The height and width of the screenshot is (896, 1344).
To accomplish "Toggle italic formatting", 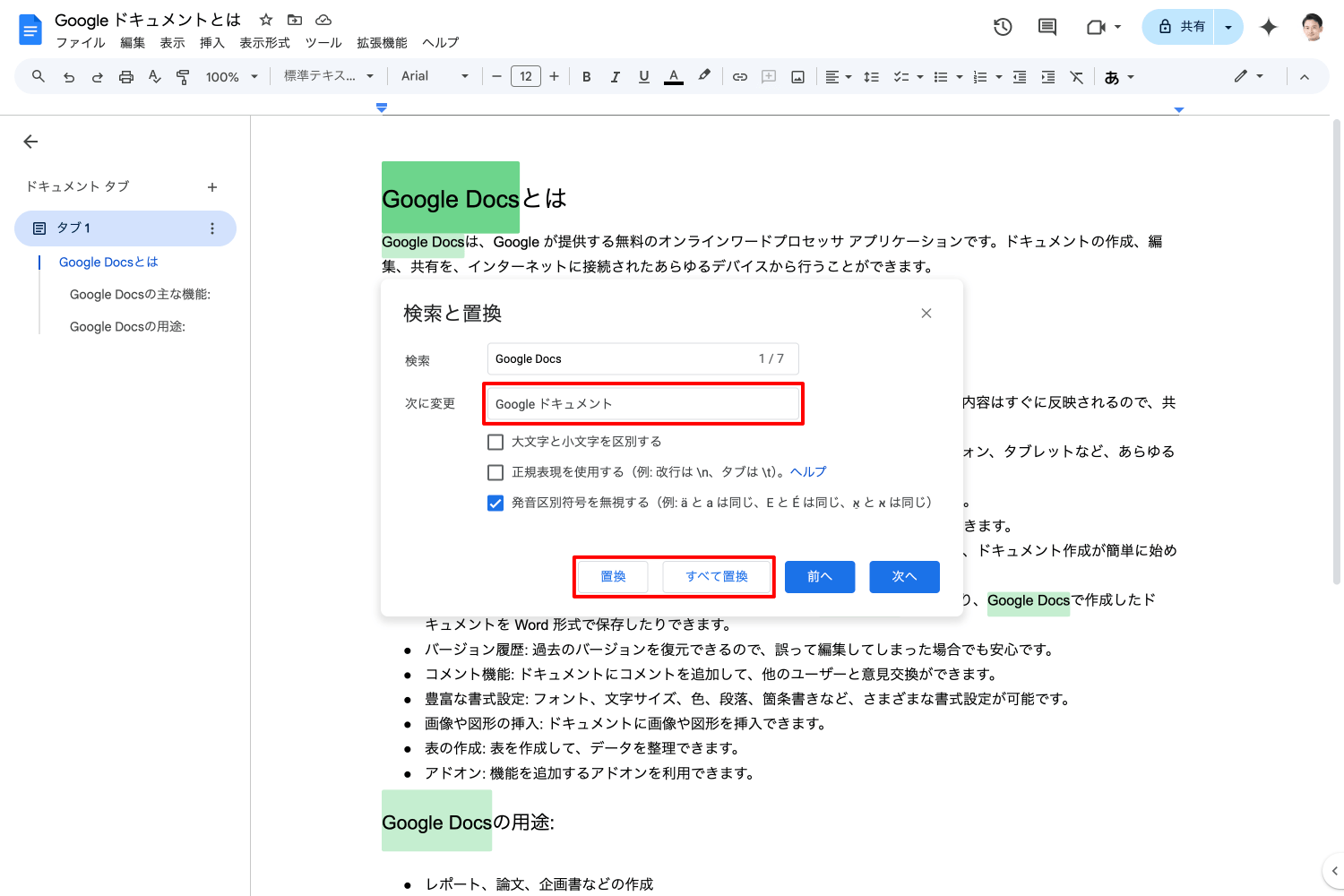I will [616, 77].
